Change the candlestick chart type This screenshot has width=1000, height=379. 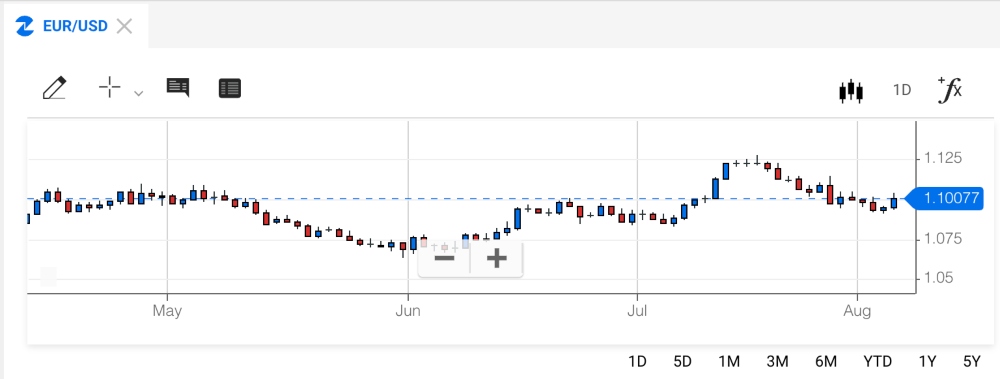click(x=851, y=91)
